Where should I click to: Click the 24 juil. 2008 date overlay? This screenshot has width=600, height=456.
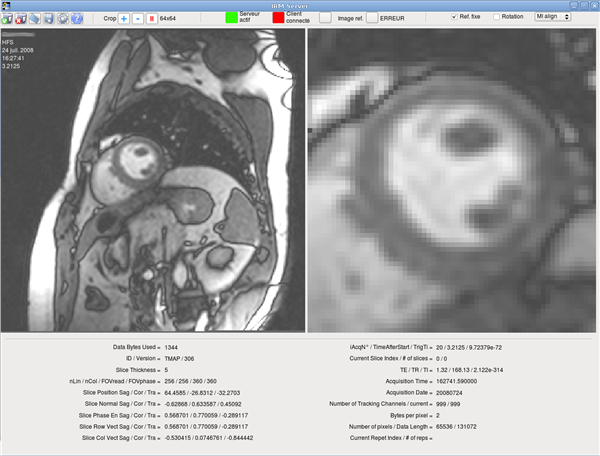(x=18, y=50)
